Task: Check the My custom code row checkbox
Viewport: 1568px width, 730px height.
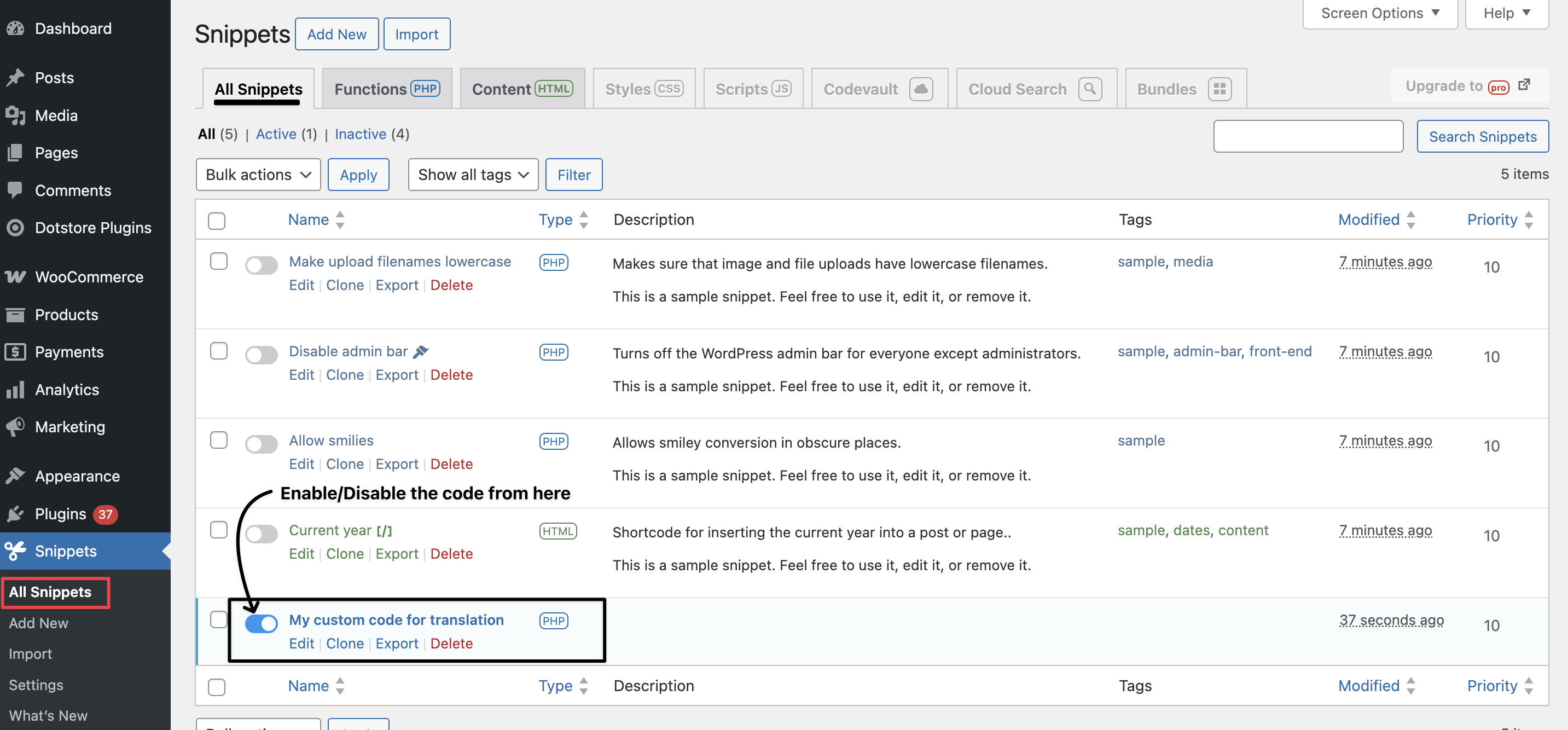Action: [x=218, y=619]
